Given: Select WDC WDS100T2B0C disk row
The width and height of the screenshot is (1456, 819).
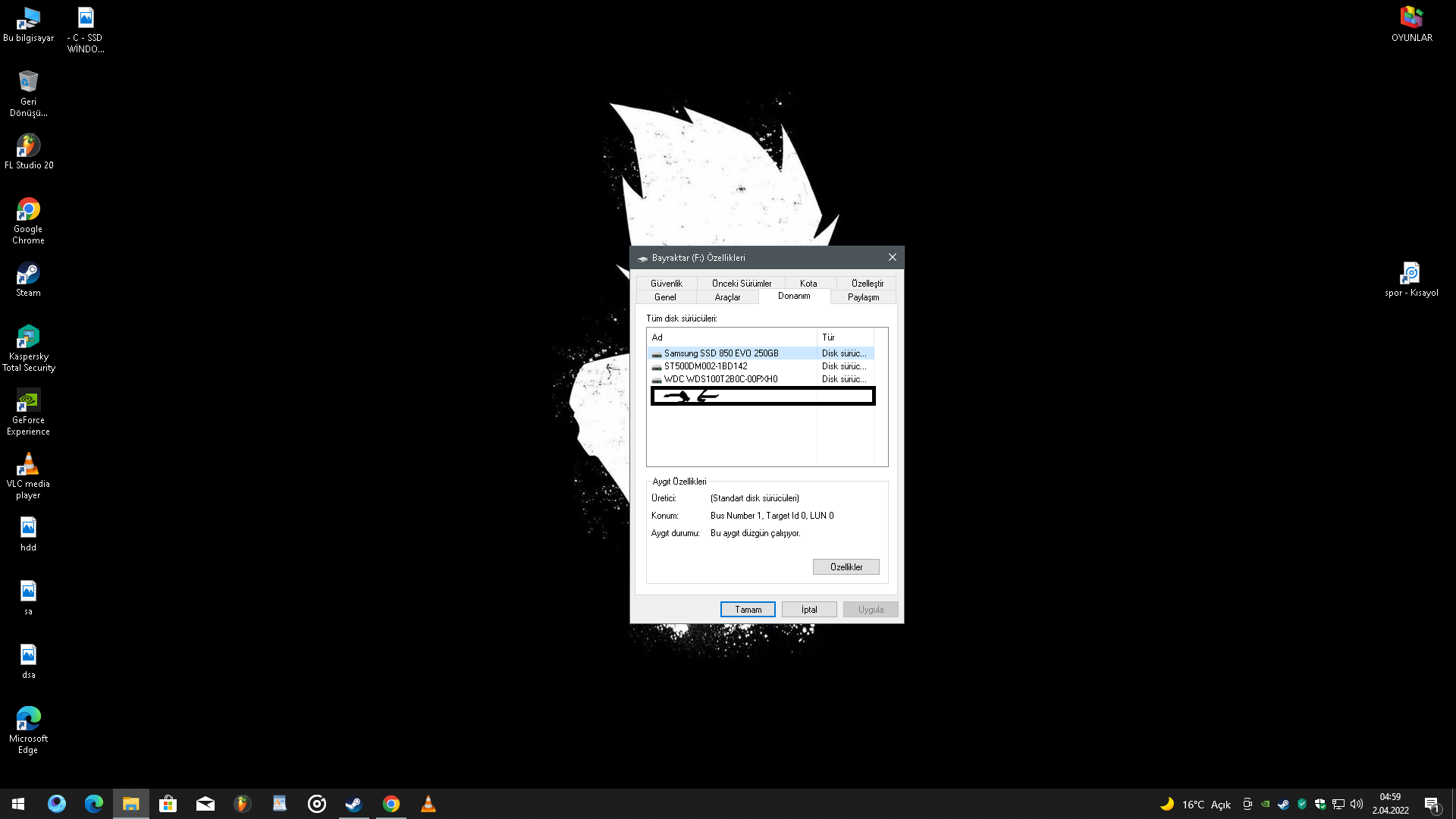Looking at the screenshot, I should tap(720, 379).
